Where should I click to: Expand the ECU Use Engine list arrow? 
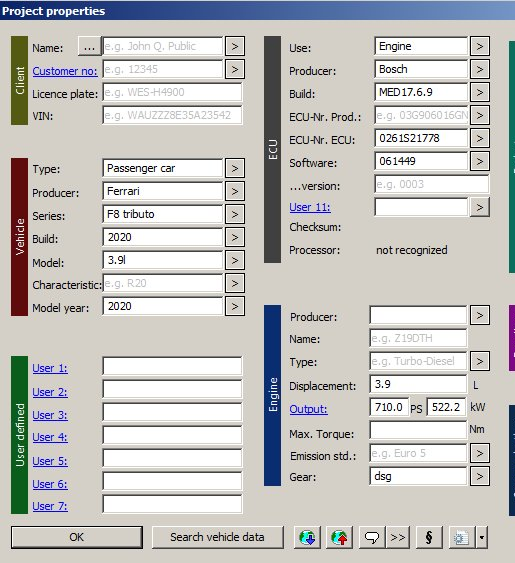coord(480,46)
